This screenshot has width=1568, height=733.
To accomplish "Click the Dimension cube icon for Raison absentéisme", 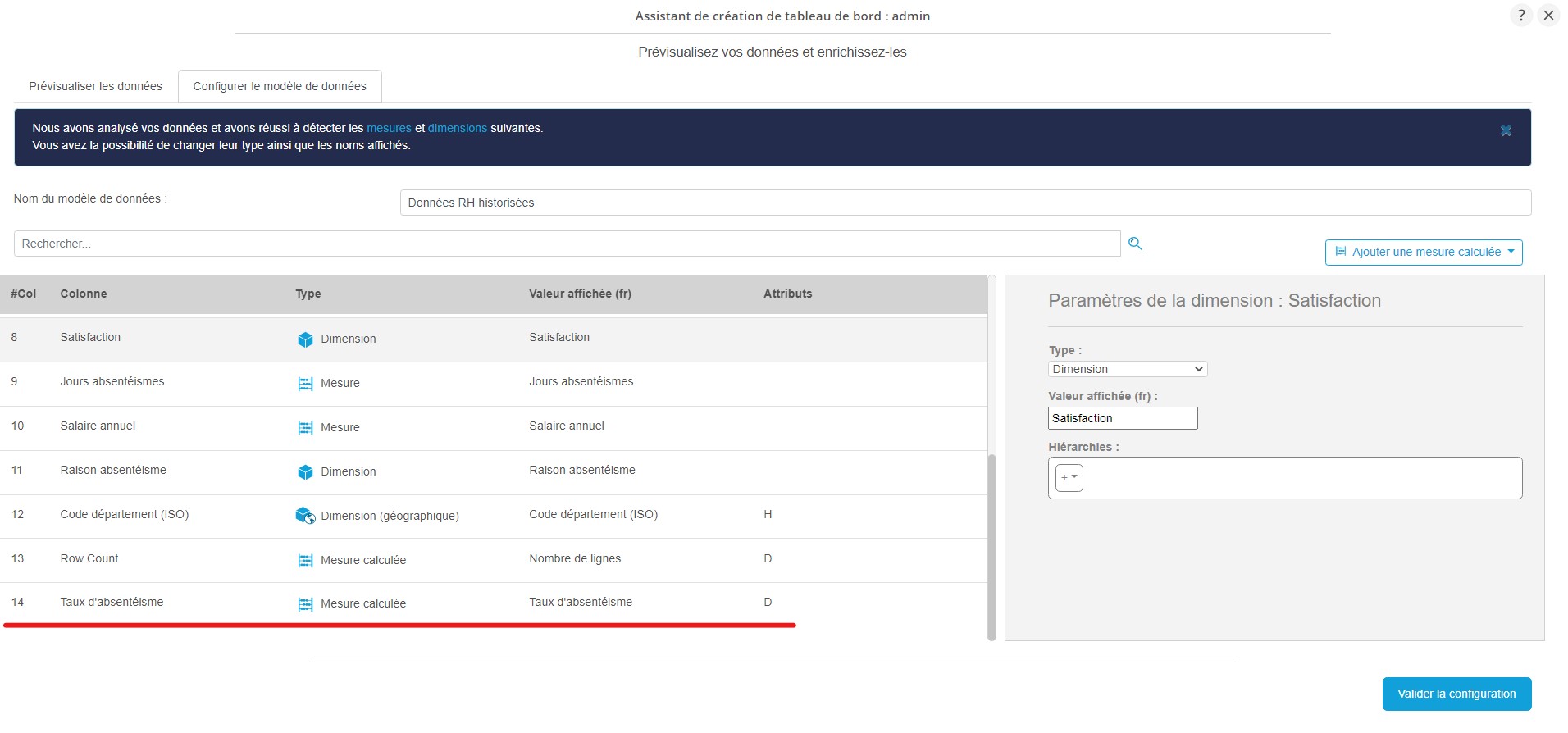I will [x=305, y=472].
